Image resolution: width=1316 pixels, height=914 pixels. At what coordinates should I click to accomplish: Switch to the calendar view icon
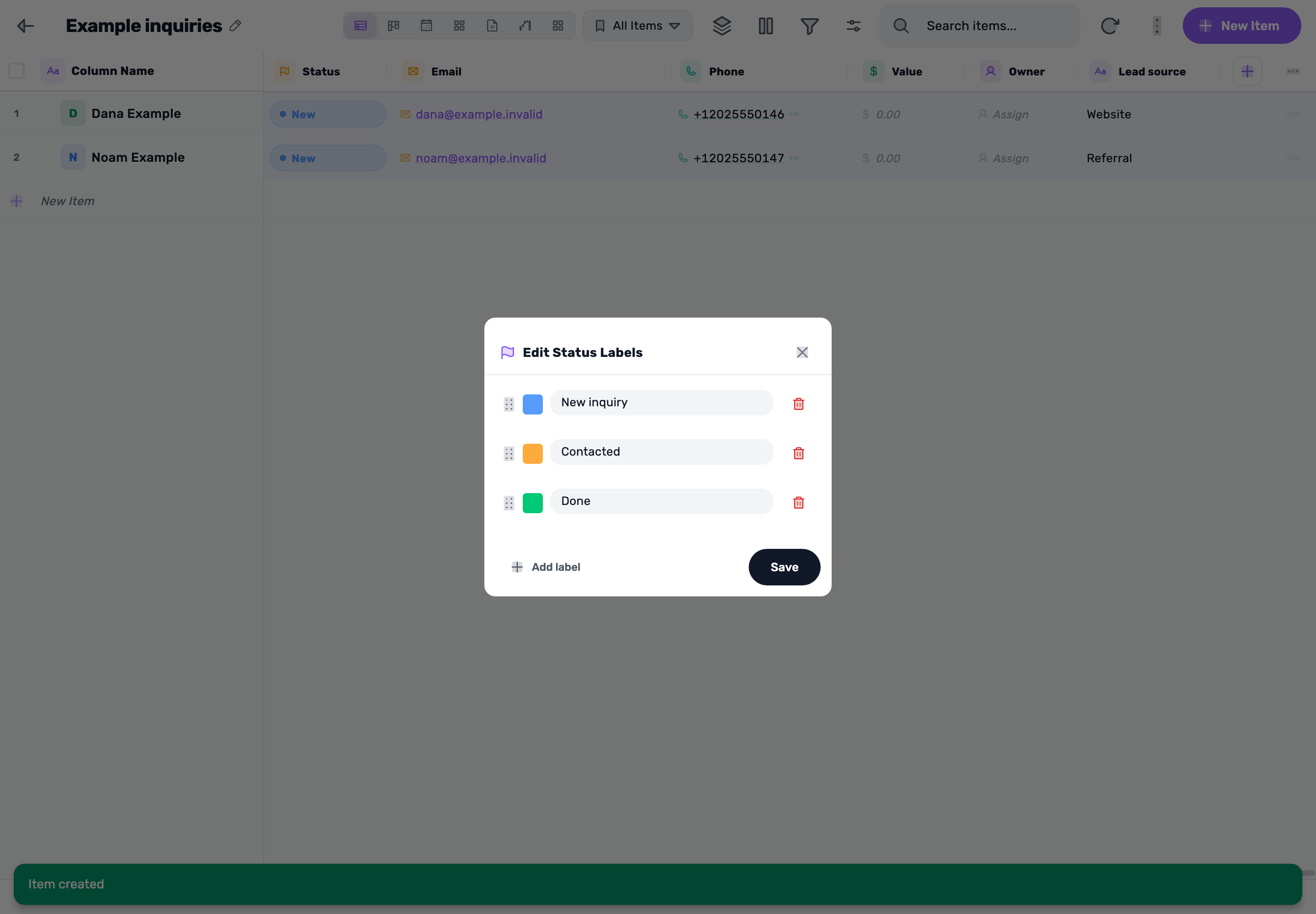[426, 26]
